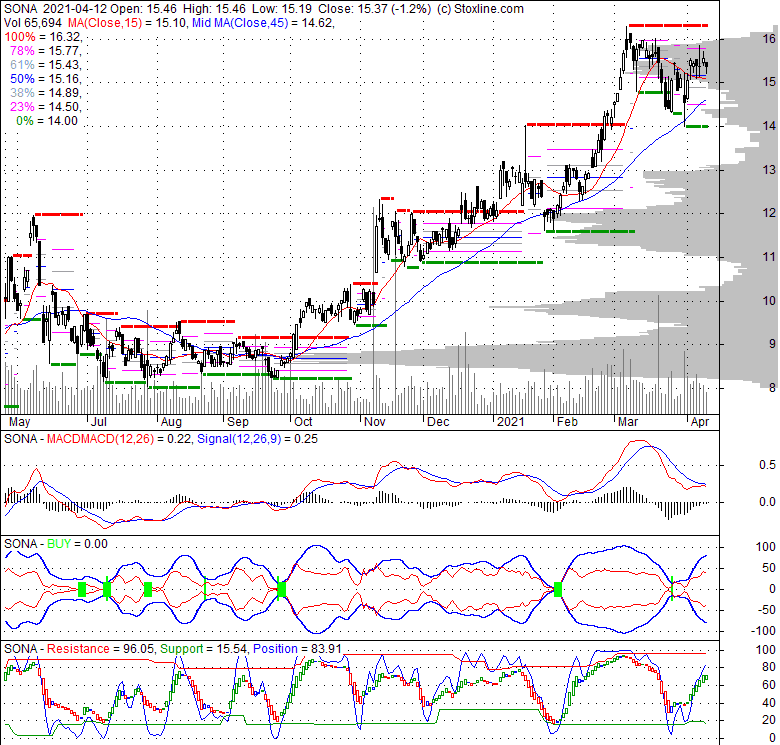The width and height of the screenshot is (780, 745).
Task: Click the 'Nov' label on time axis
Action: click(375, 422)
